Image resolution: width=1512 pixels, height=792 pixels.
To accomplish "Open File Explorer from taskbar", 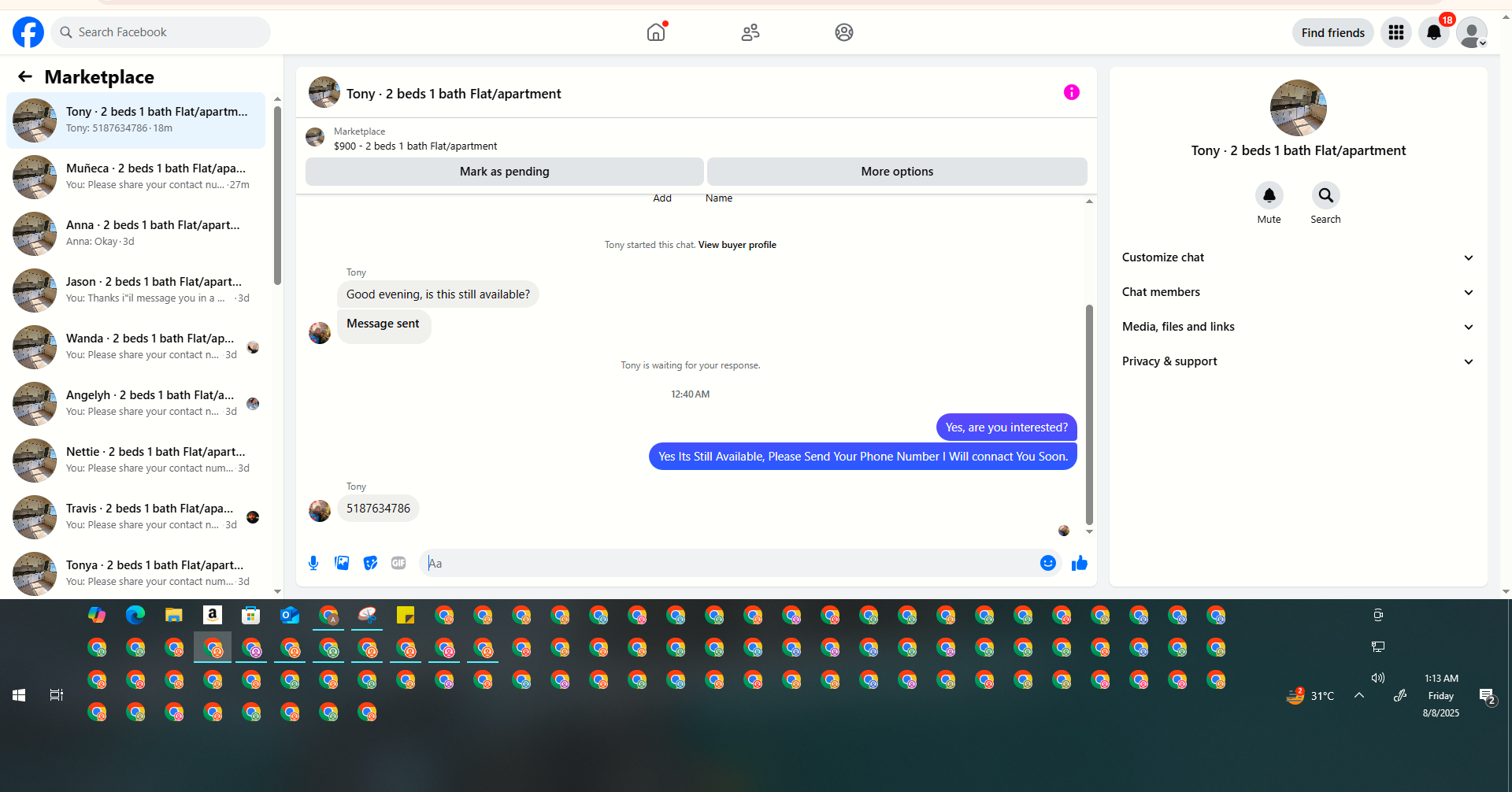I will [x=174, y=615].
